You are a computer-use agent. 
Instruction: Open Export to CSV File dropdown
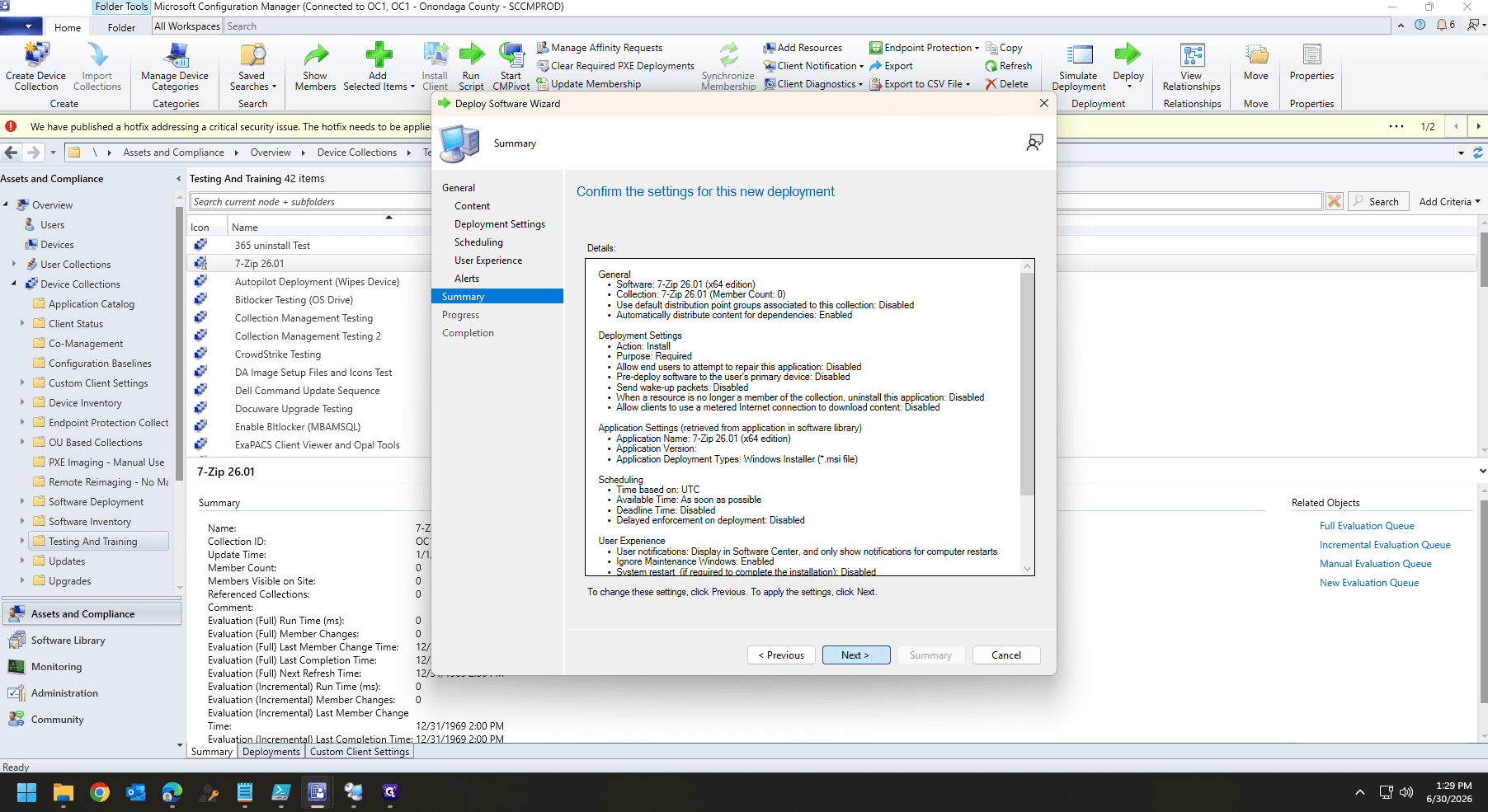[x=921, y=84]
